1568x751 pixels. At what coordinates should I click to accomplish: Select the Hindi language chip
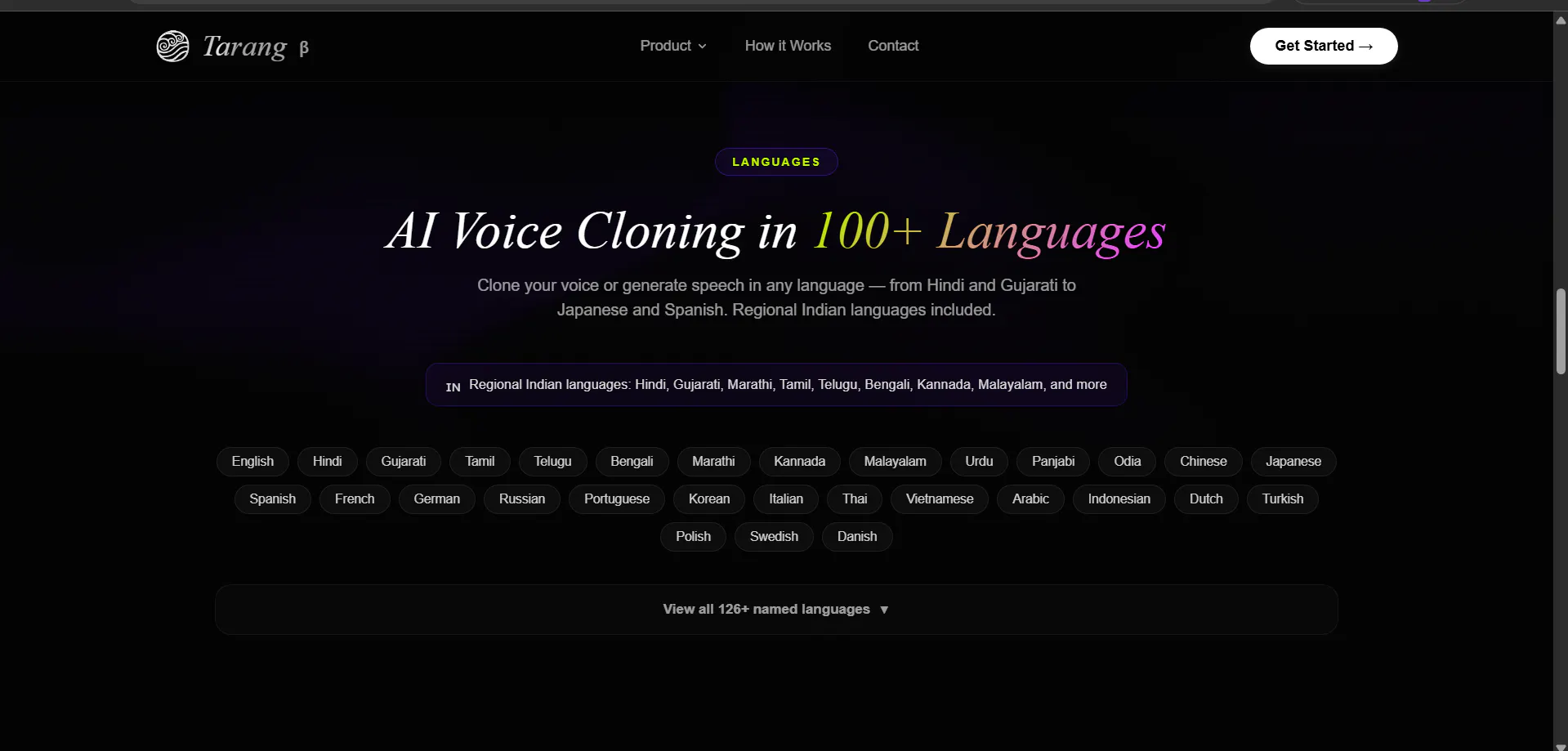coord(327,462)
